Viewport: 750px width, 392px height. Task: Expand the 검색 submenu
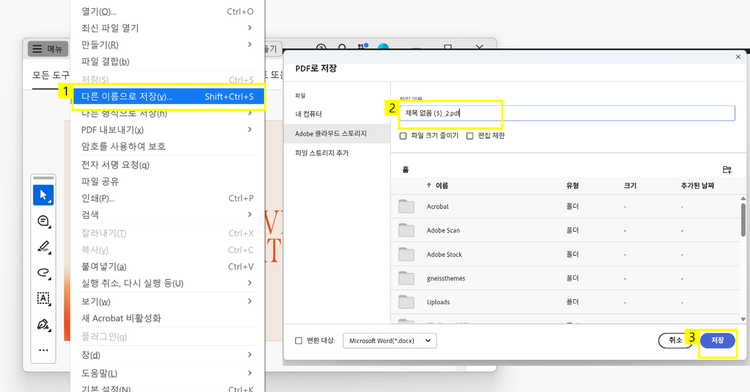(x=250, y=215)
